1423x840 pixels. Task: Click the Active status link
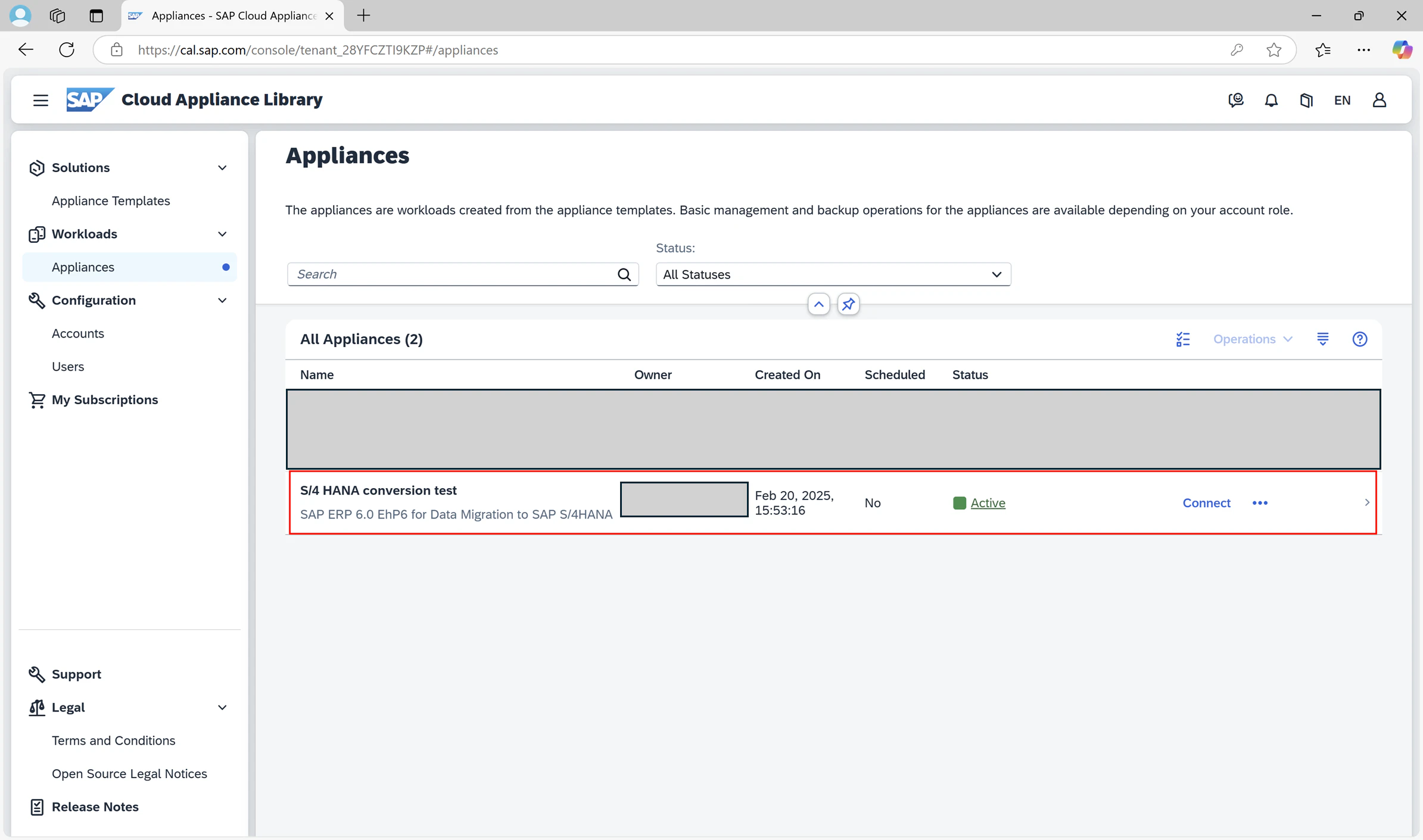point(988,503)
